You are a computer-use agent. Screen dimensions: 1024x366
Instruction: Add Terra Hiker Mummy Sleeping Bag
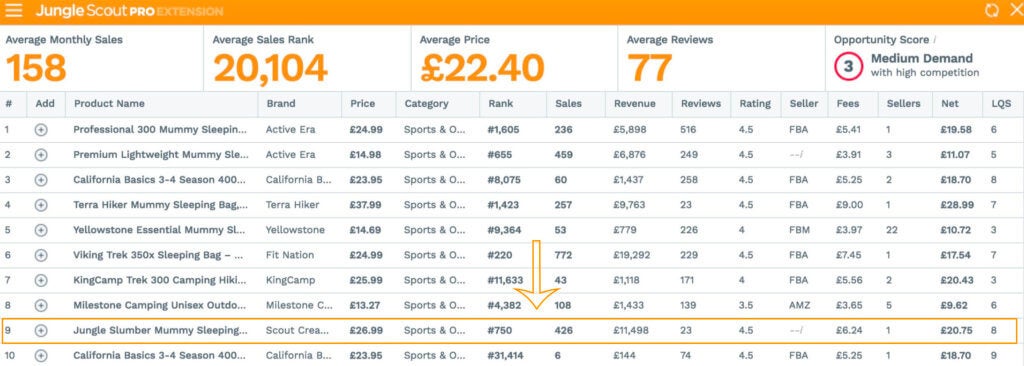point(41,205)
